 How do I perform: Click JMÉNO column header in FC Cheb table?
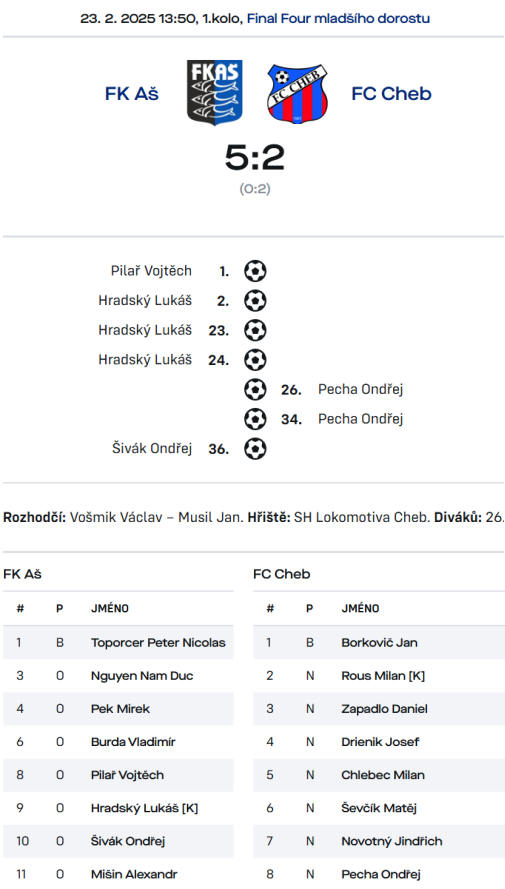(360, 608)
